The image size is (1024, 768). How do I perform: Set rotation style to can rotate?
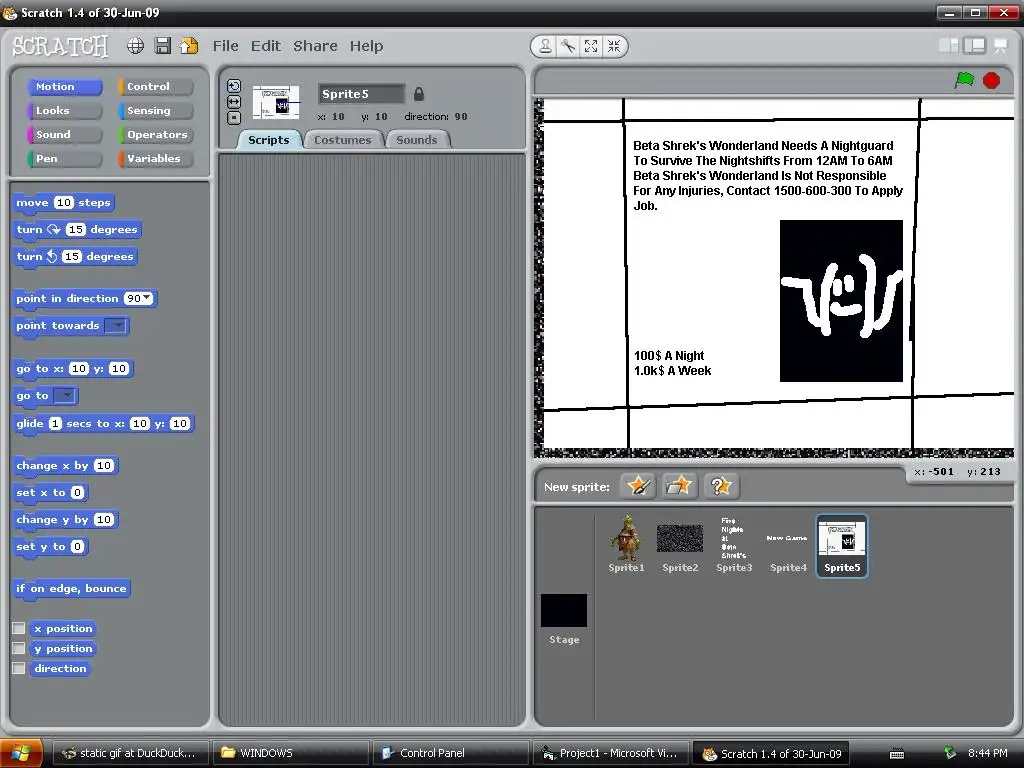click(x=234, y=86)
